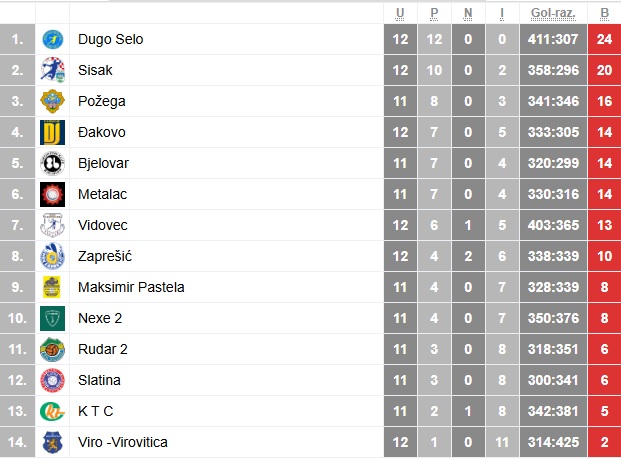This screenshot has height=459, width=621.
Task: Click the Bjelovar black-and-white crest
Action: 53,163
